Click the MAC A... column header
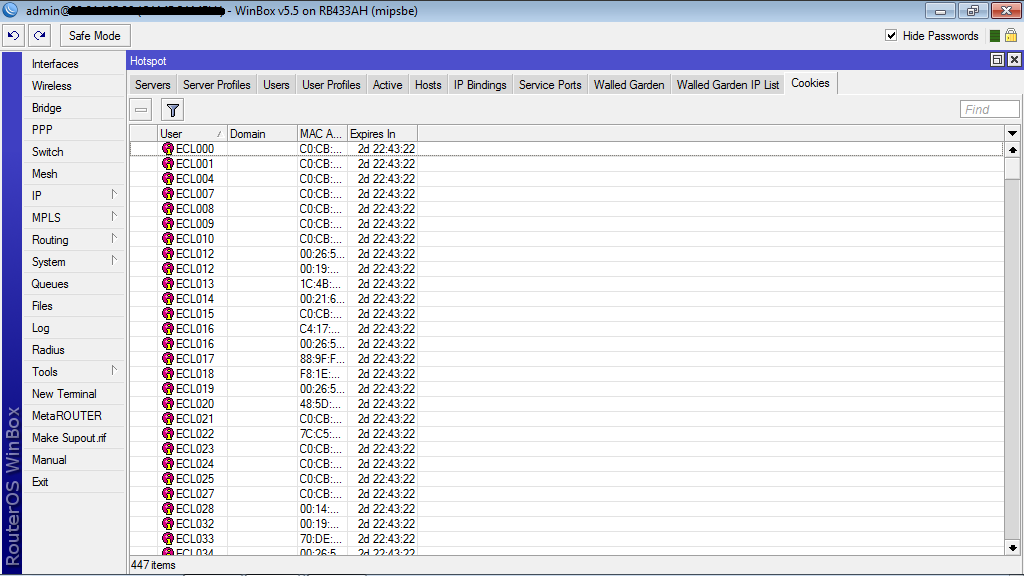 click(x=322, y=134)
